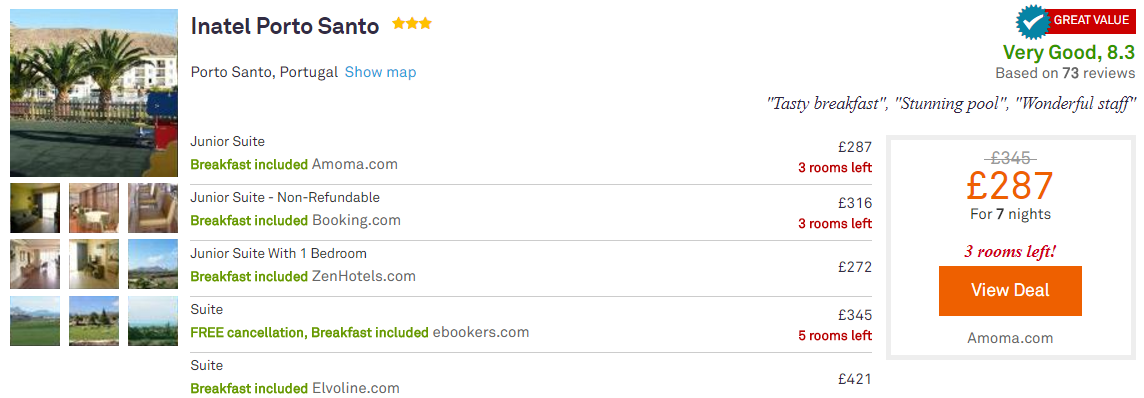Select the Booking.com Non-Refundable Junior Suite offer
This screenshot has height=398, width=1144.
click(x=531, y=213)
